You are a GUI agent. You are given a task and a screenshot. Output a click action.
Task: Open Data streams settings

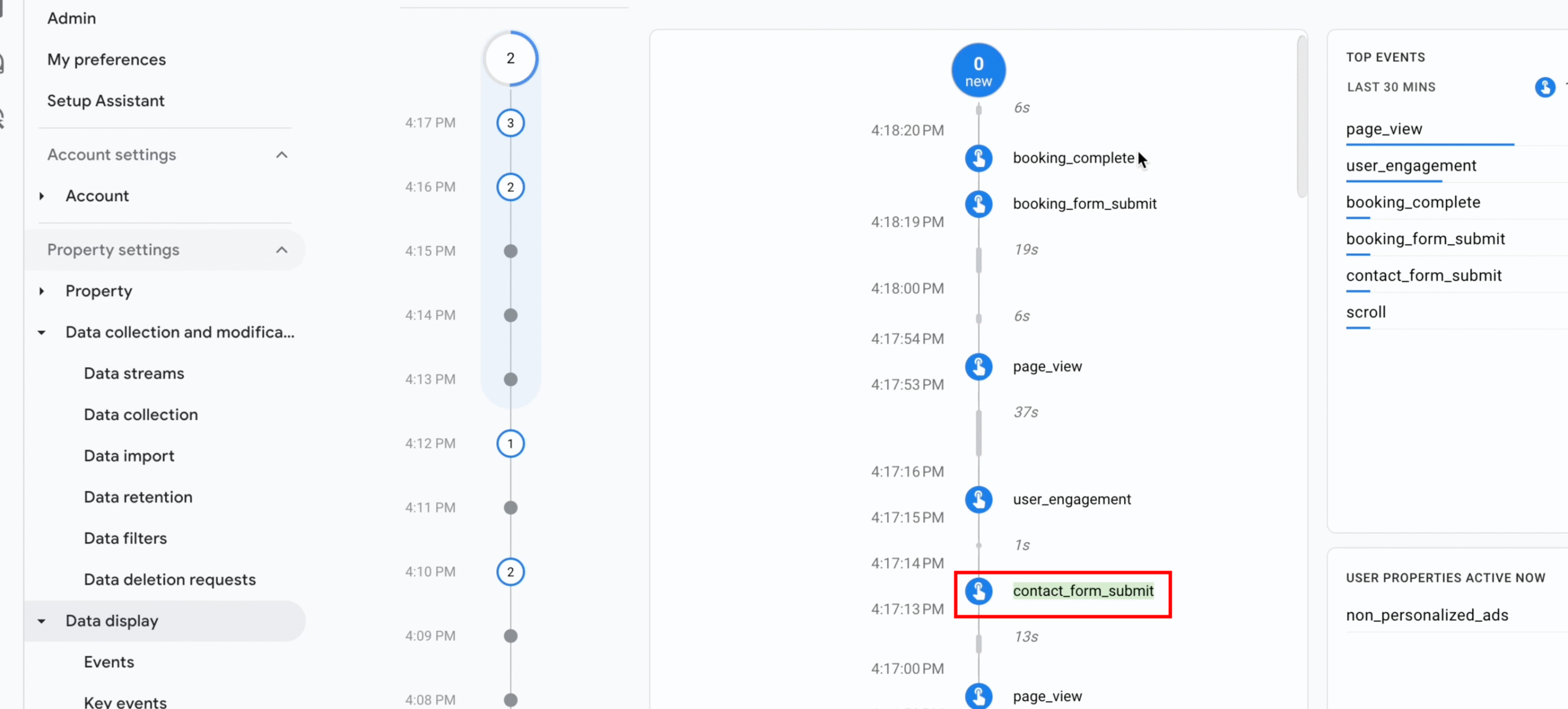tap(134, 374)
